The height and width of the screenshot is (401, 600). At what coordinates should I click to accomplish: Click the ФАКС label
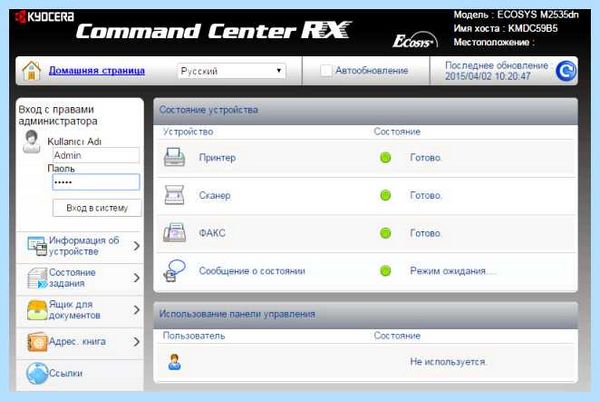pos(212,233)
